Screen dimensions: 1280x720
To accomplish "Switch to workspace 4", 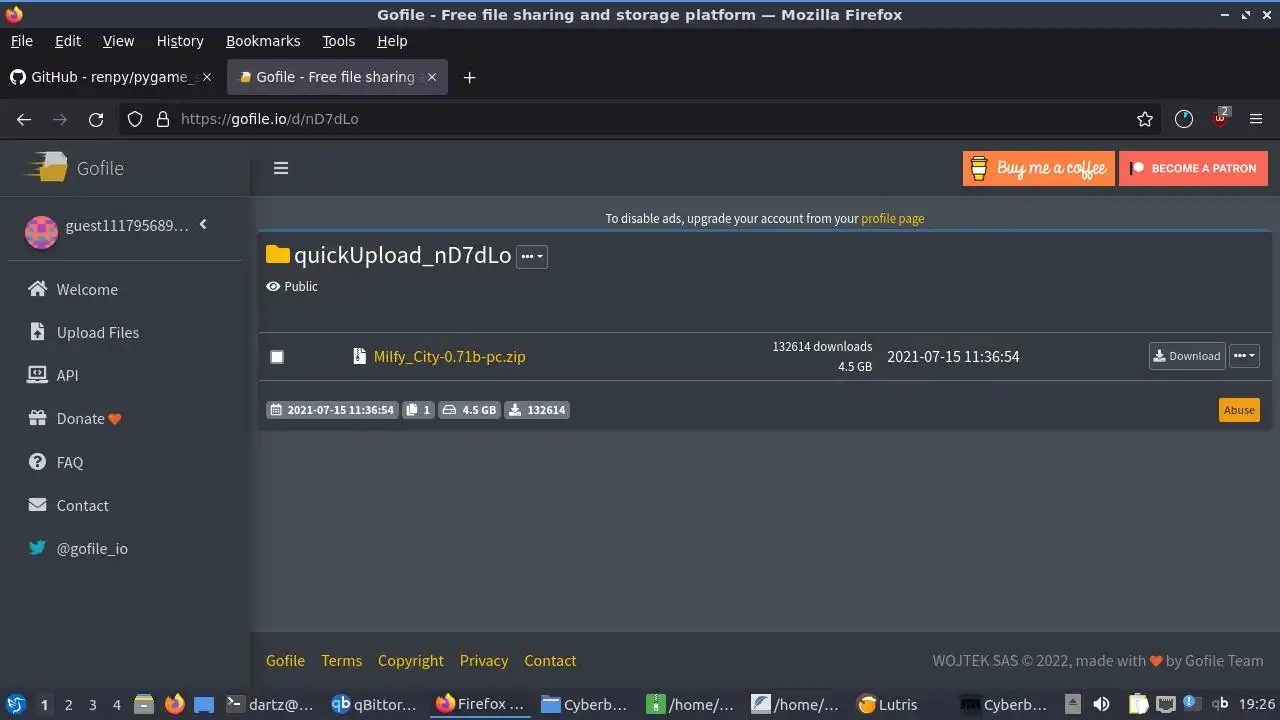I will [x=116, y=704].
